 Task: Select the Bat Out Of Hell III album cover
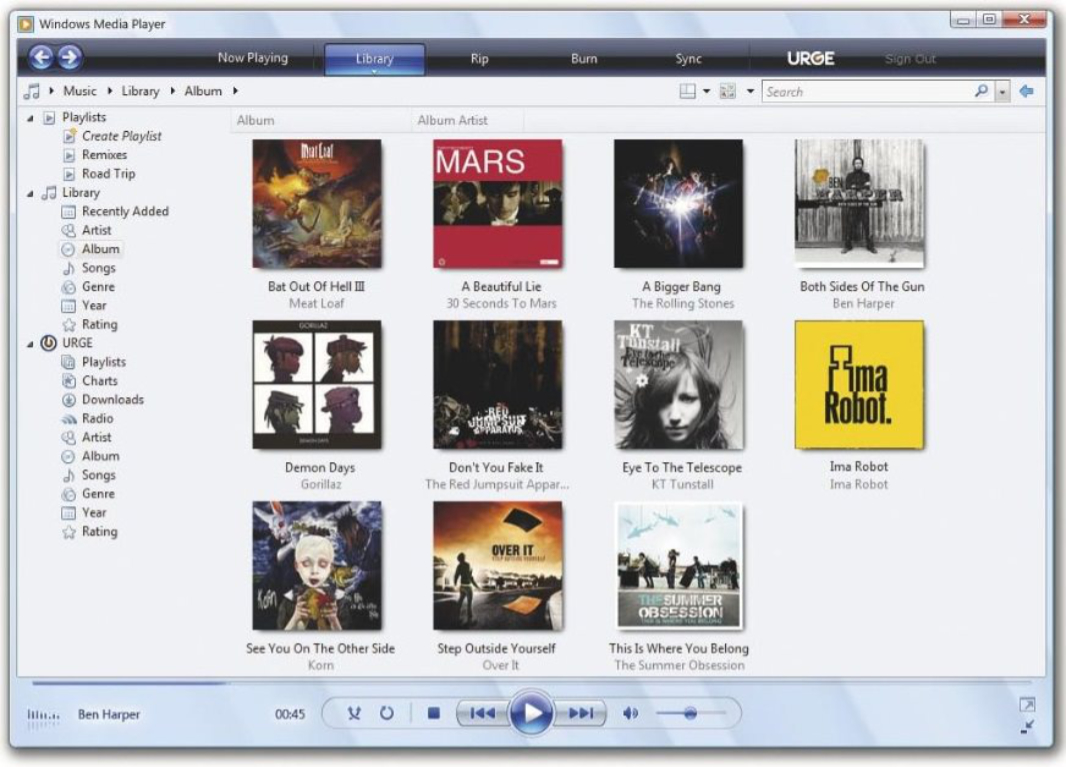click(317, 204)
